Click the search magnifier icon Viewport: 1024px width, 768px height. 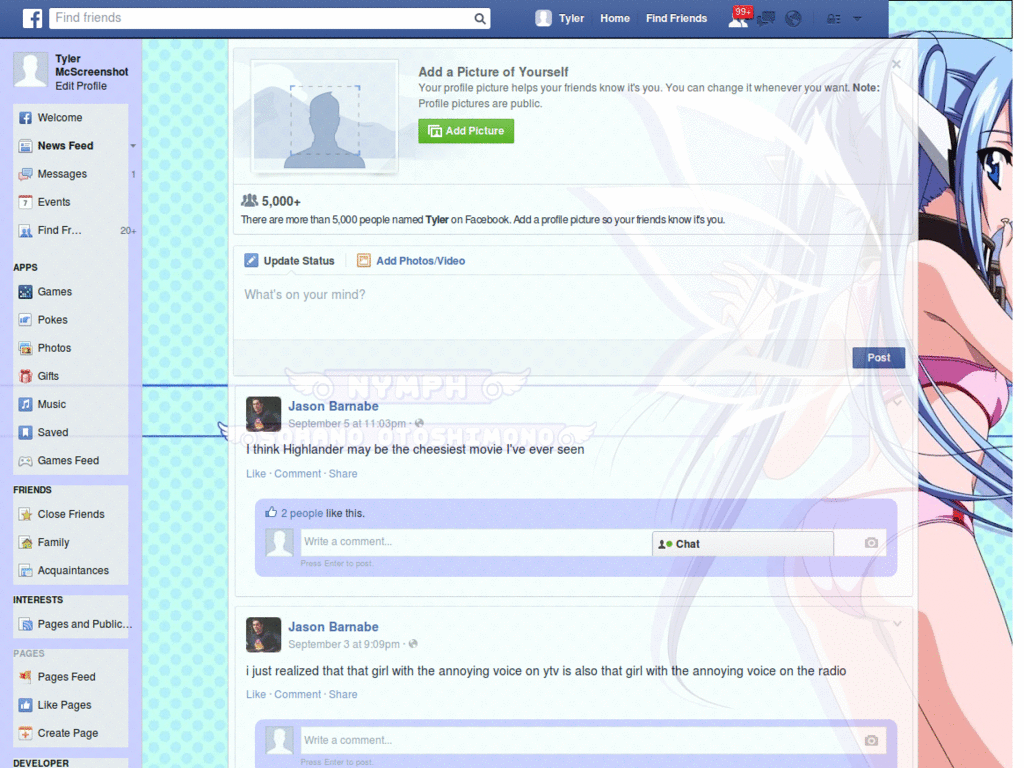[479, 19]
